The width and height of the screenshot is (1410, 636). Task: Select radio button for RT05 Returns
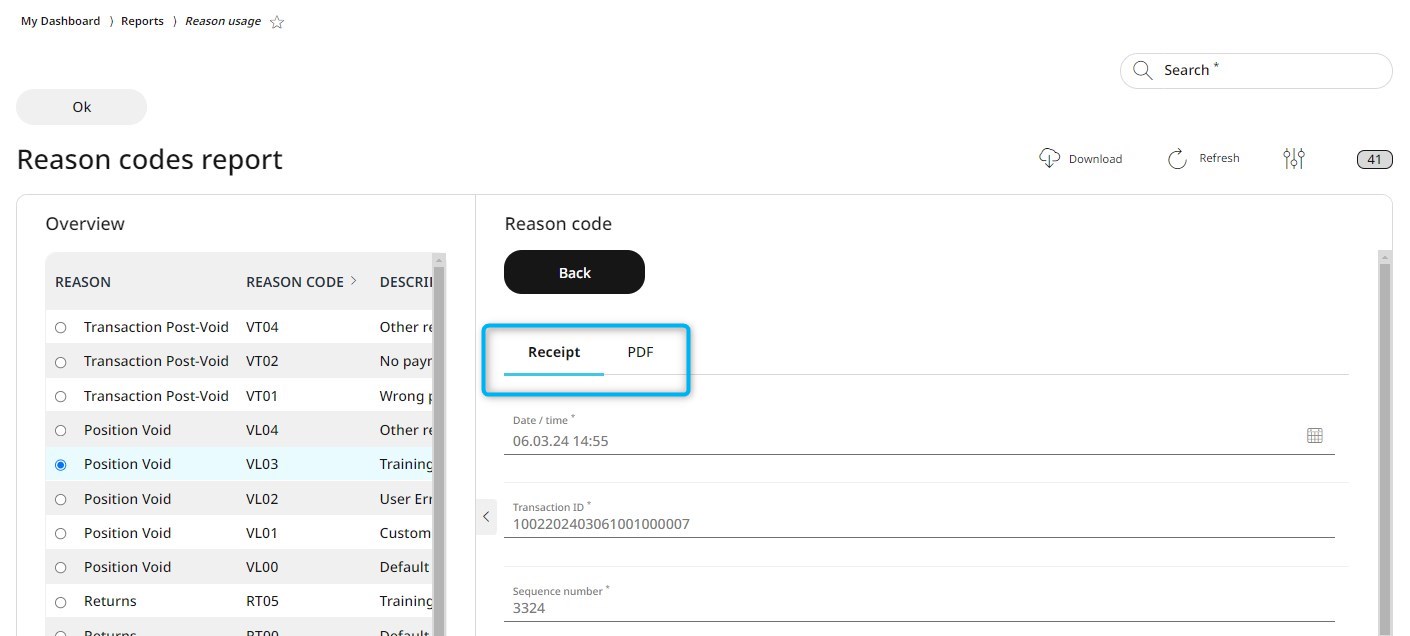61,602
